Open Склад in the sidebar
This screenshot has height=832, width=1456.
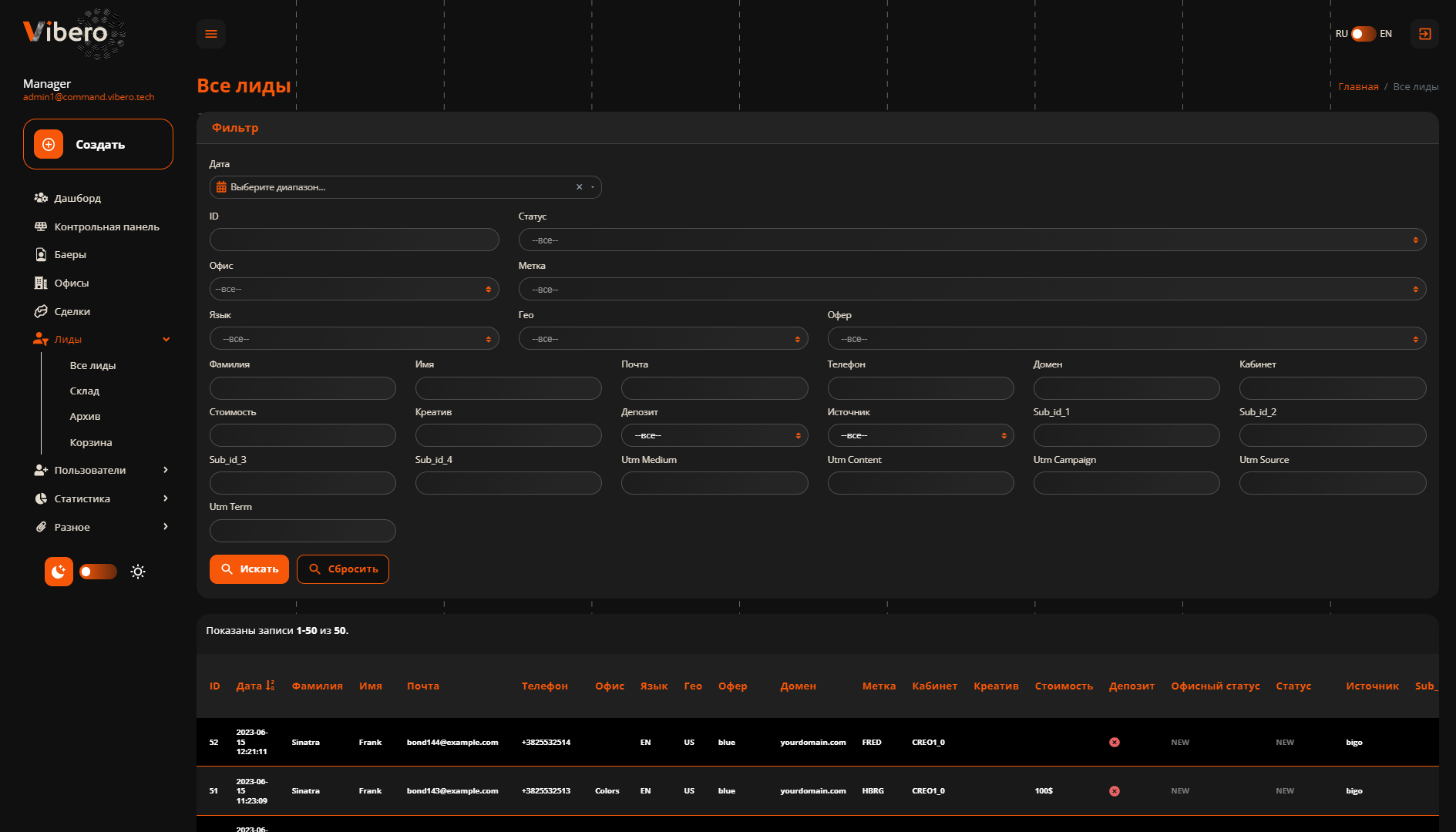coord(85,391)
